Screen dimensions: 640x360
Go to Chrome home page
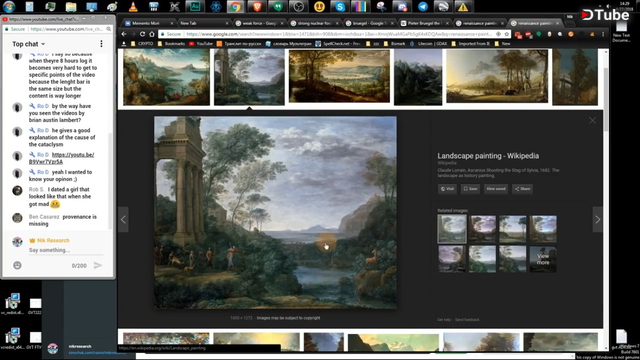[x=152, y=34]
